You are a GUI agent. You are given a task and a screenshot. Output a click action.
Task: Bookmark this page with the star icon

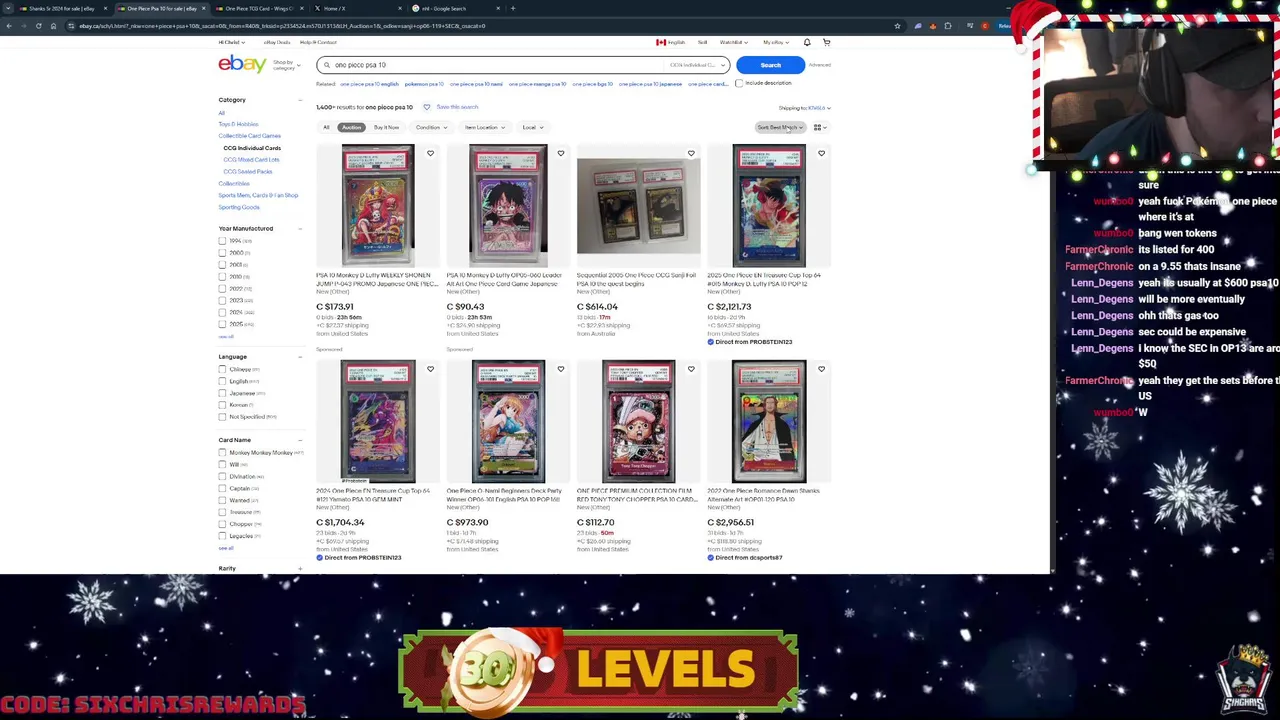pyautogui.click(x=897, y=25)
